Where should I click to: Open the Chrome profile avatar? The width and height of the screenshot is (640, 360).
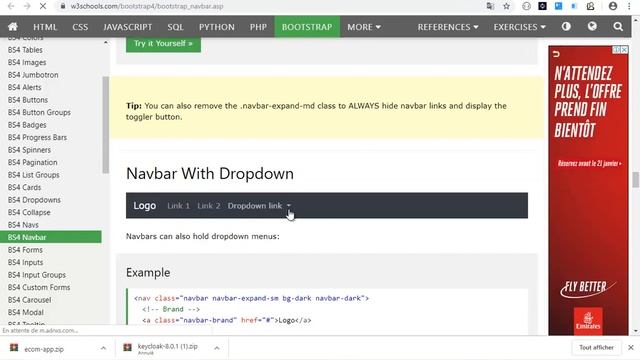[x=613, y=6]
